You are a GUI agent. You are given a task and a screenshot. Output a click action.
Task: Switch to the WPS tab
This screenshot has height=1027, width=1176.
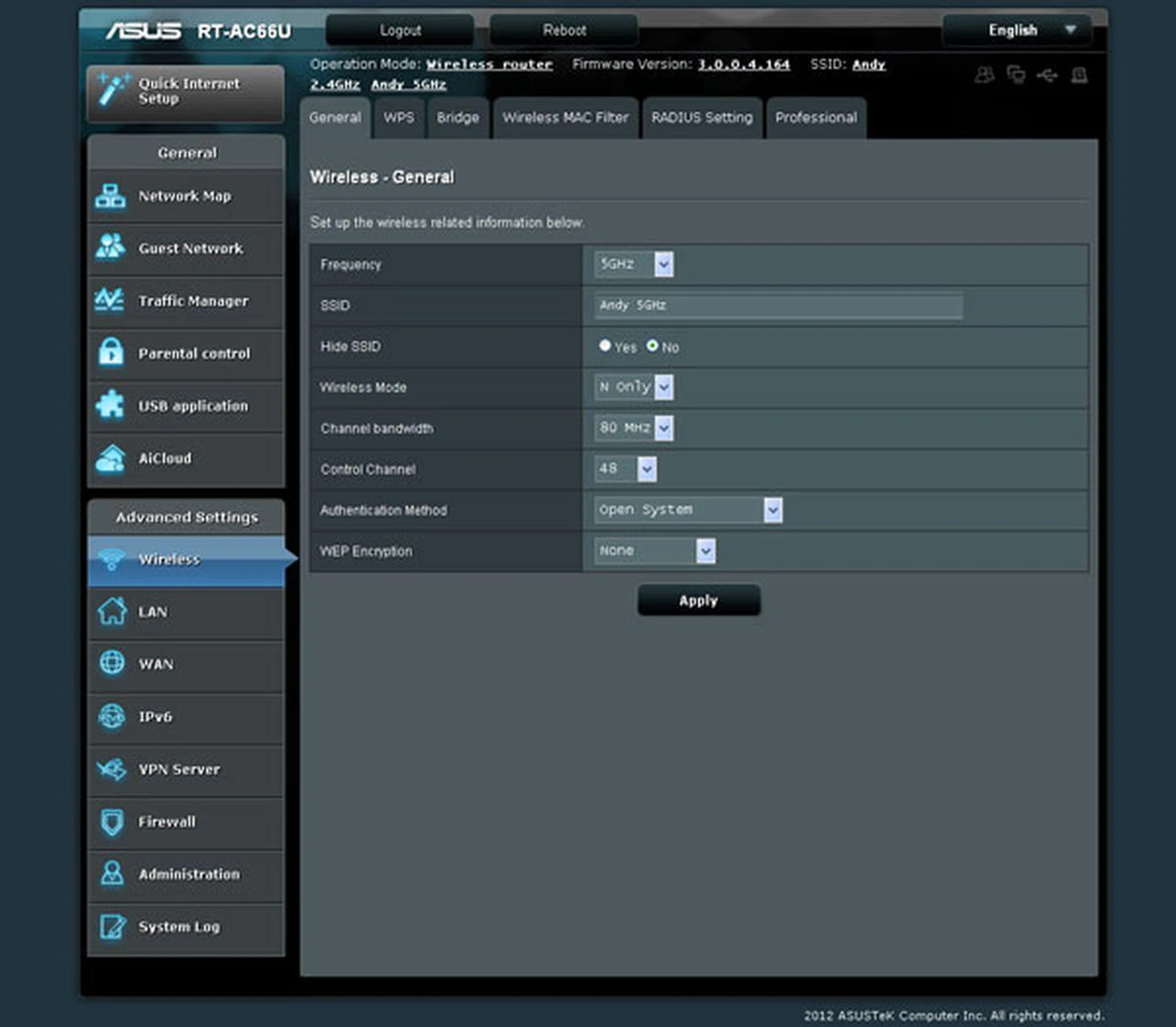[x=399, y=118]
